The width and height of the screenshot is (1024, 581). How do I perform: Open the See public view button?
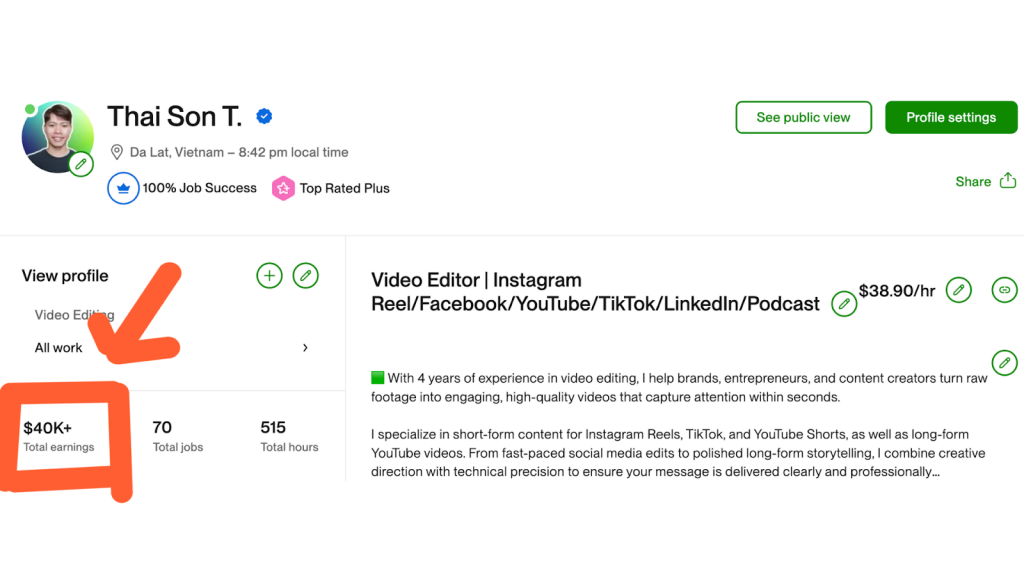tap(803, 117)
